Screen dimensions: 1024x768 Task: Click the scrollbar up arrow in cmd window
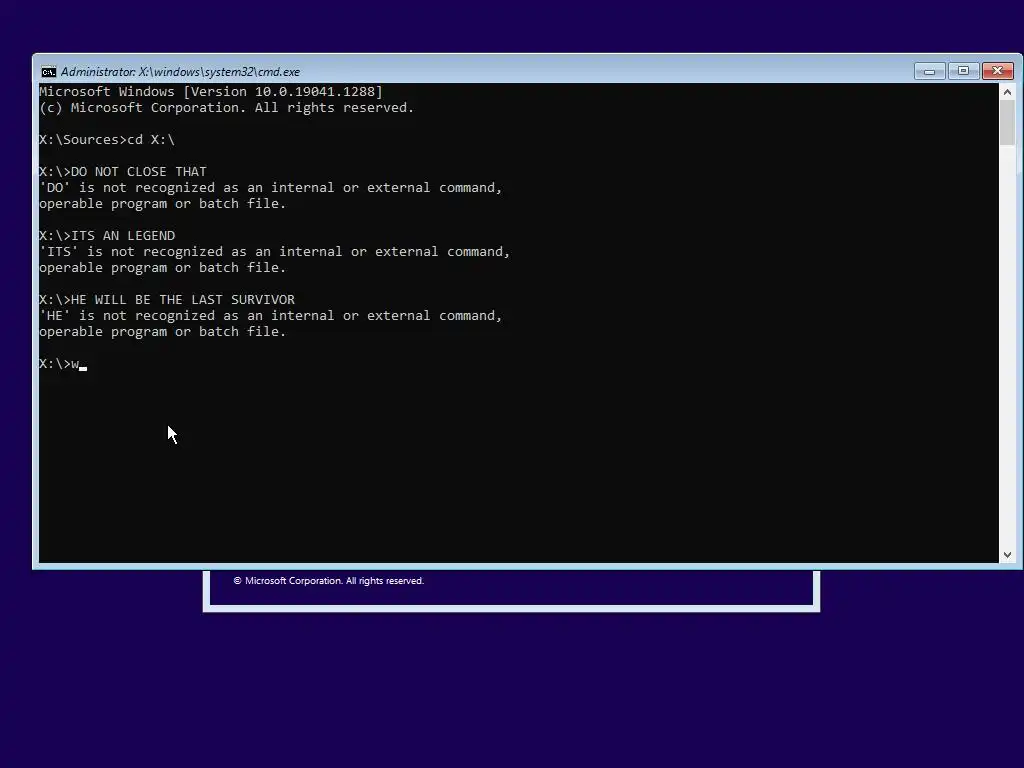pyautogui.click(x=1007, y=92)
